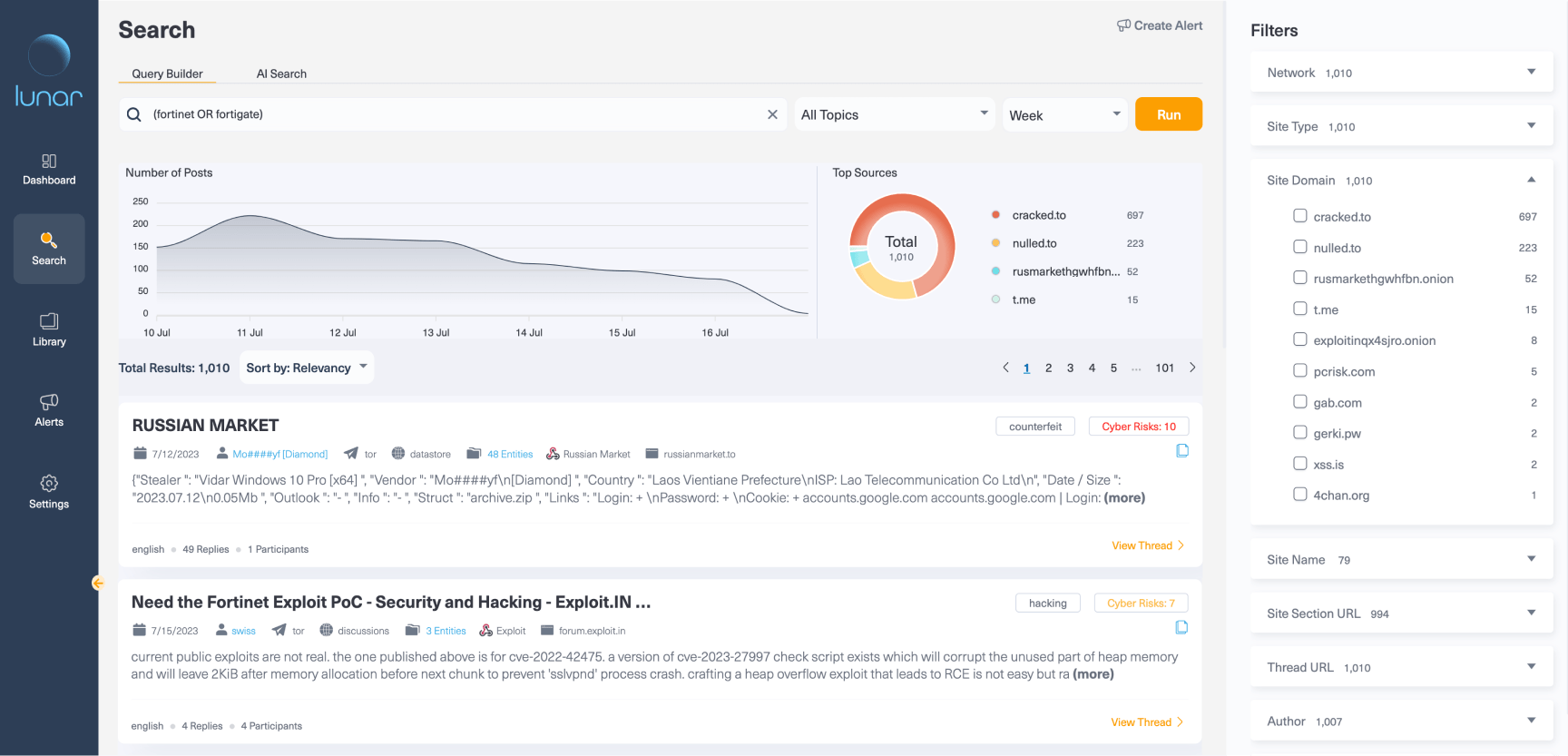Check the gerki.pw domain filter
The height and width of the screenshot is (756, 1568).
click(1300, 432)
